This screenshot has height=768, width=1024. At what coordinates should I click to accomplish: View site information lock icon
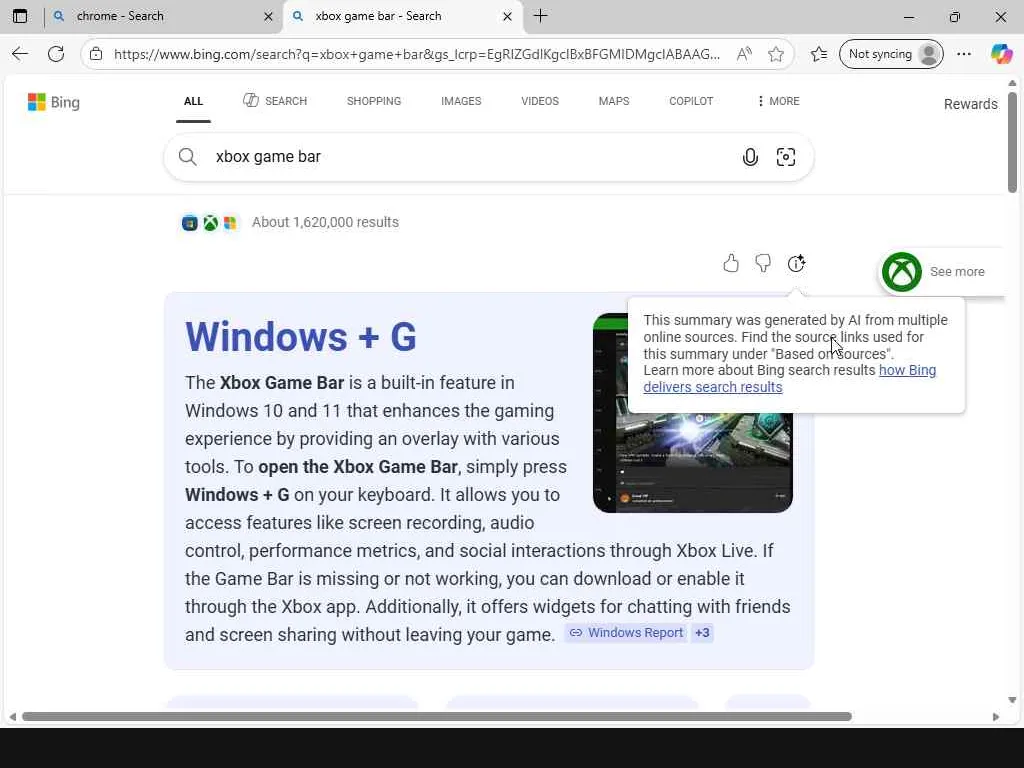96,54
